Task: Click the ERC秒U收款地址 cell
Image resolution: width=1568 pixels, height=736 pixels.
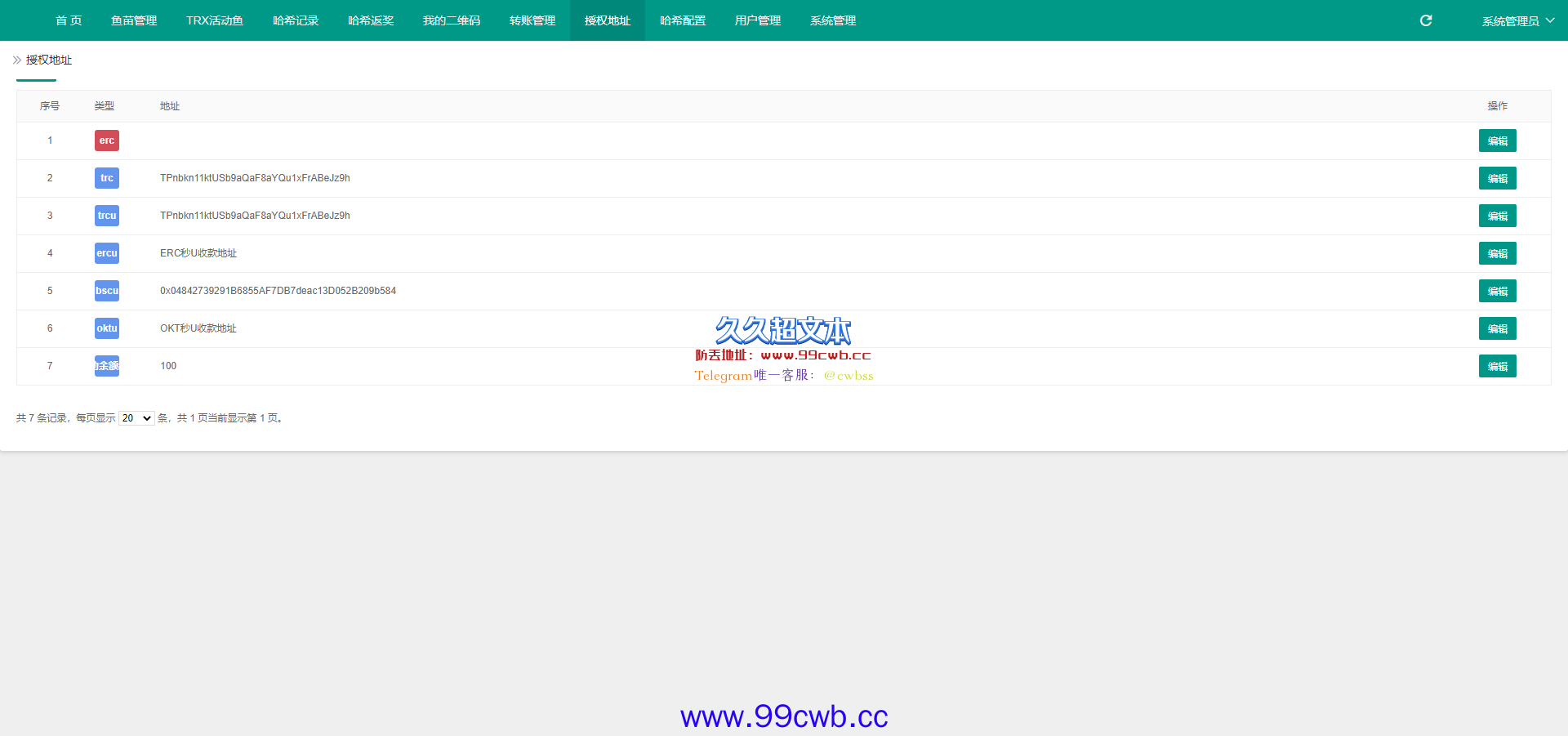Action: (x=198, y=253)
